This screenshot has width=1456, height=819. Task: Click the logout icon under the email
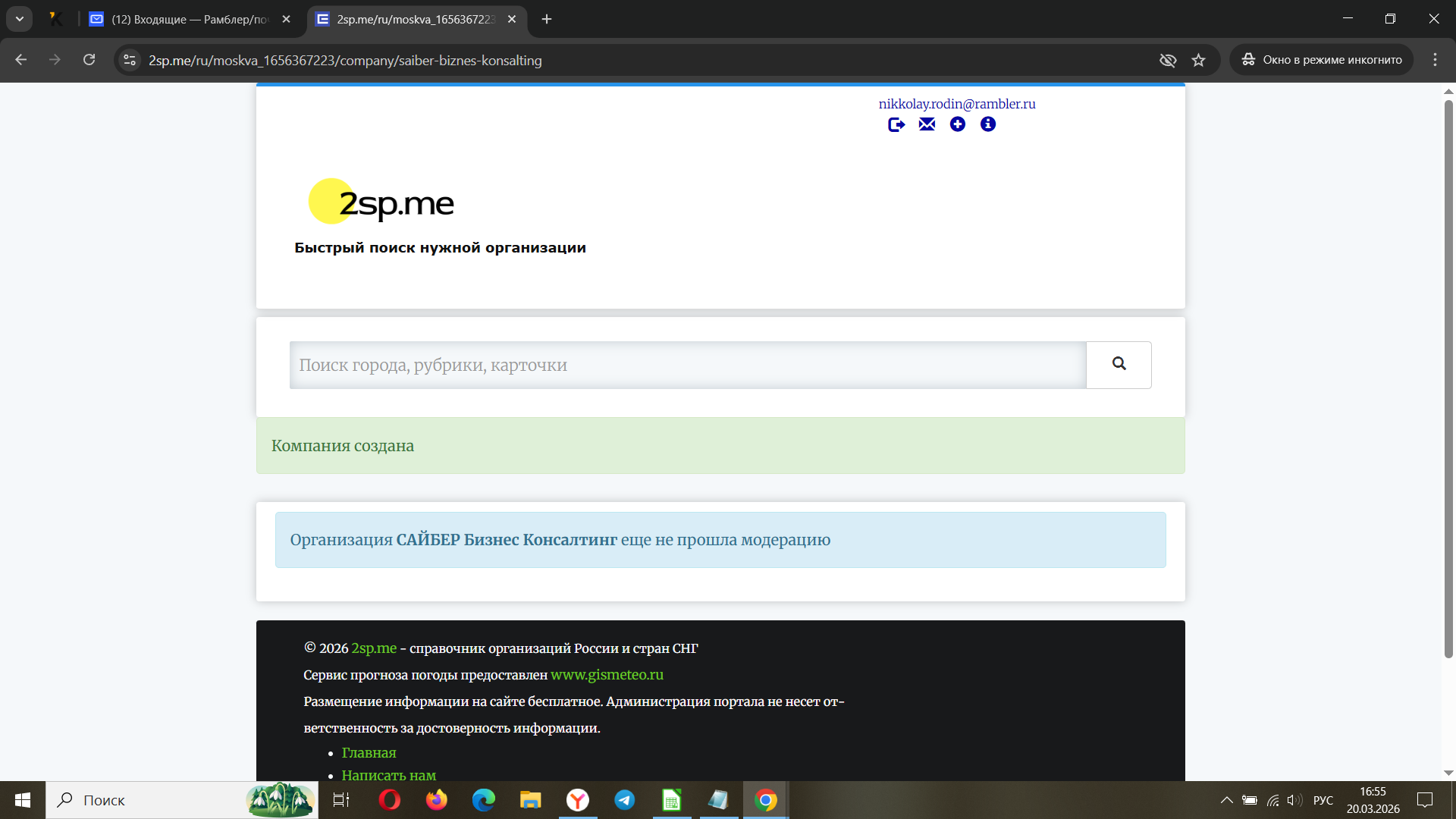point(896,124)
